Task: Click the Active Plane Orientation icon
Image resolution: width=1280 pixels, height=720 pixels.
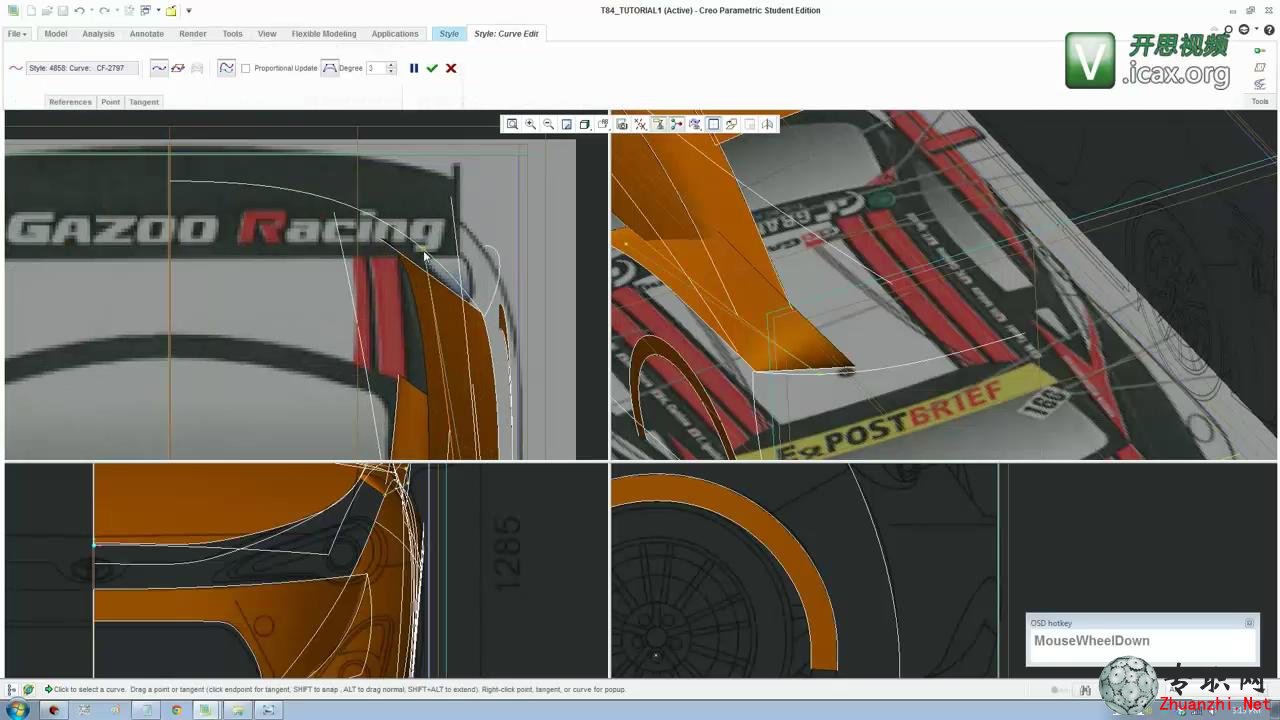Action: (x=731, y=124)
